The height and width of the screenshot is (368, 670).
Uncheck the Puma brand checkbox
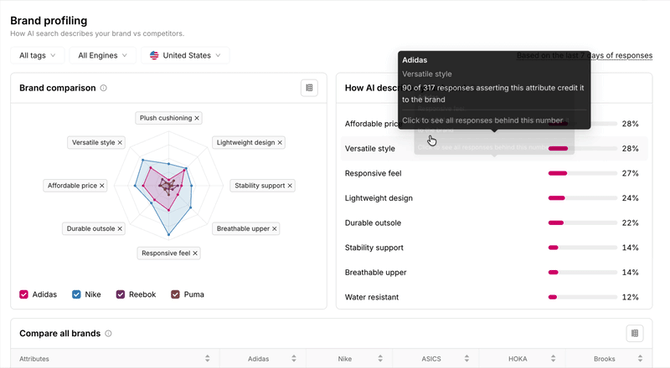click(175, 294)
